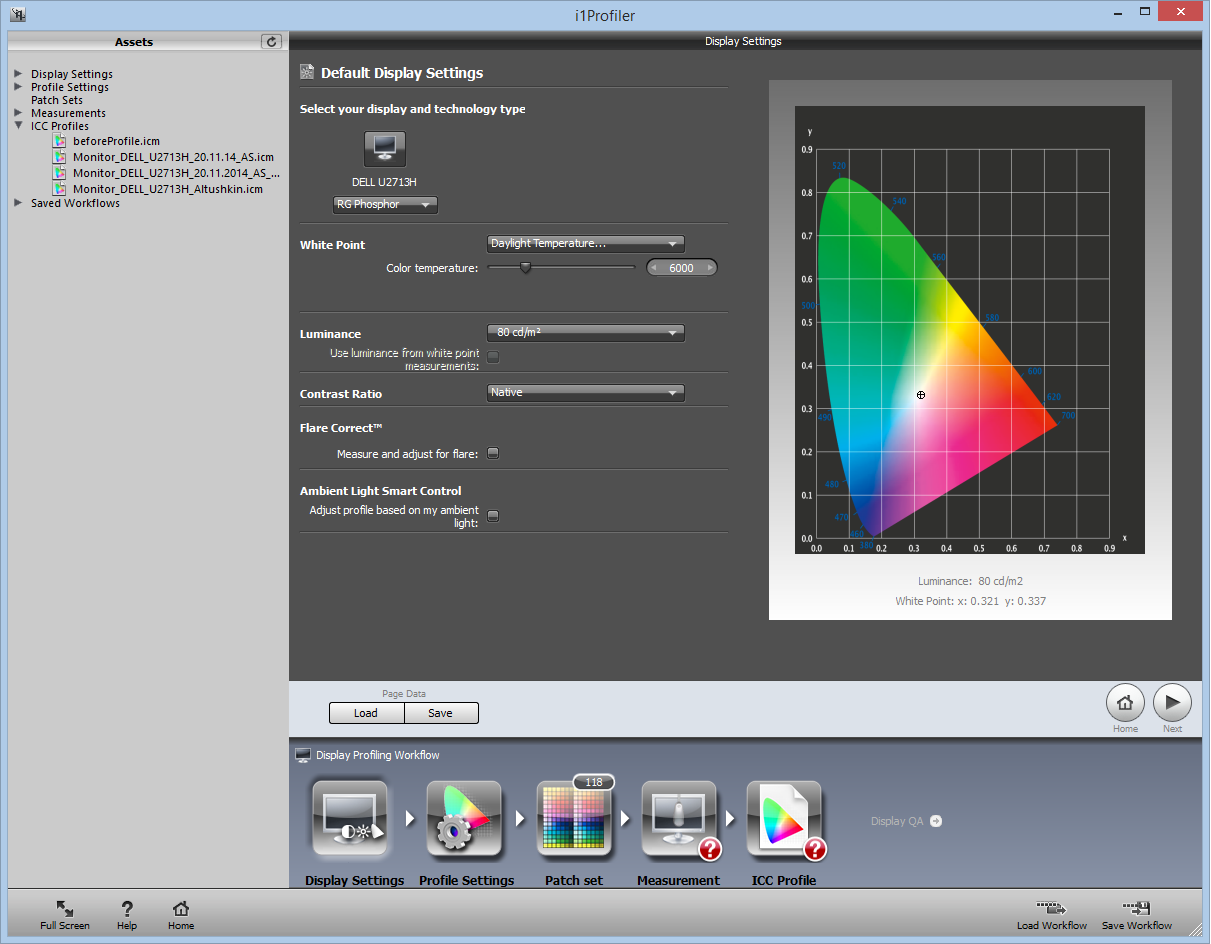Open the ICC Profile workflow step icon
This screenshot has width=1211, height=944.
tap(785, 820)
